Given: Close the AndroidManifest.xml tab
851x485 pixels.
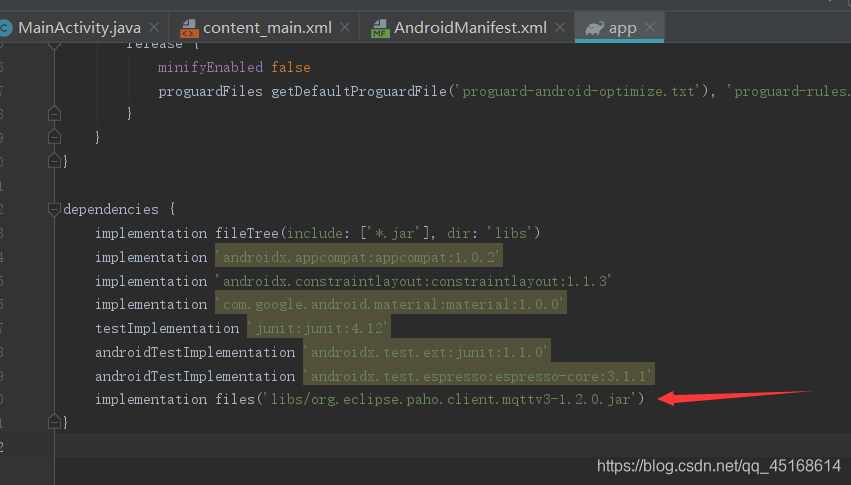Looking at the screenshot, I should 560,27.
